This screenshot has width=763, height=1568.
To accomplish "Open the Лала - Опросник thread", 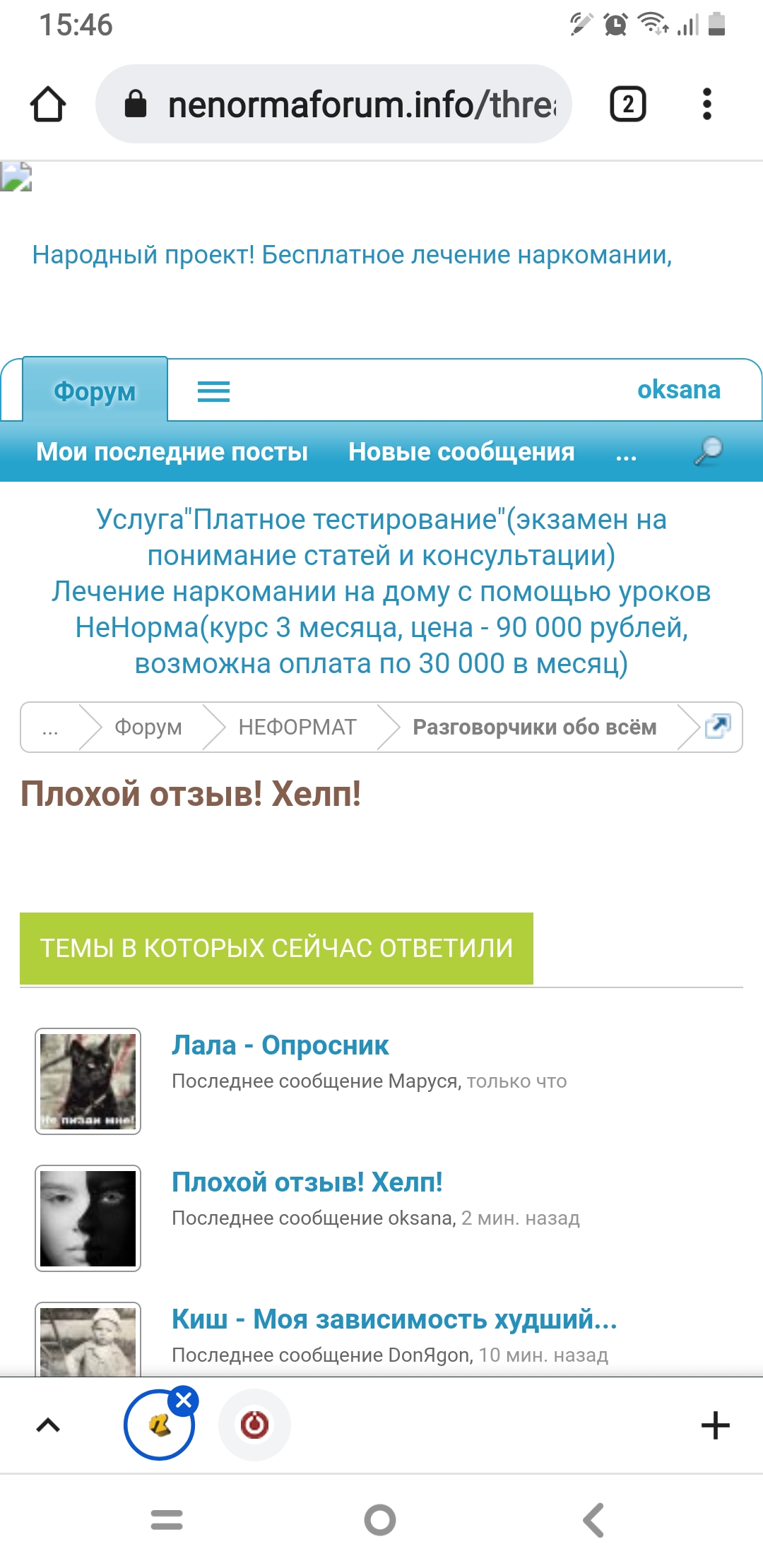I will 280,1045.
